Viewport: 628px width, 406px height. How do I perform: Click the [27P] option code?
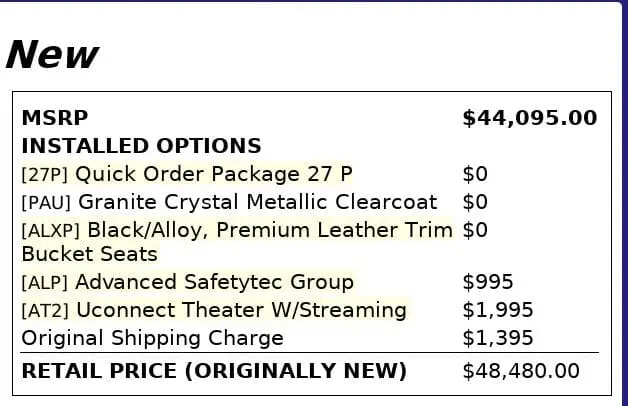(x=44, y=175)
